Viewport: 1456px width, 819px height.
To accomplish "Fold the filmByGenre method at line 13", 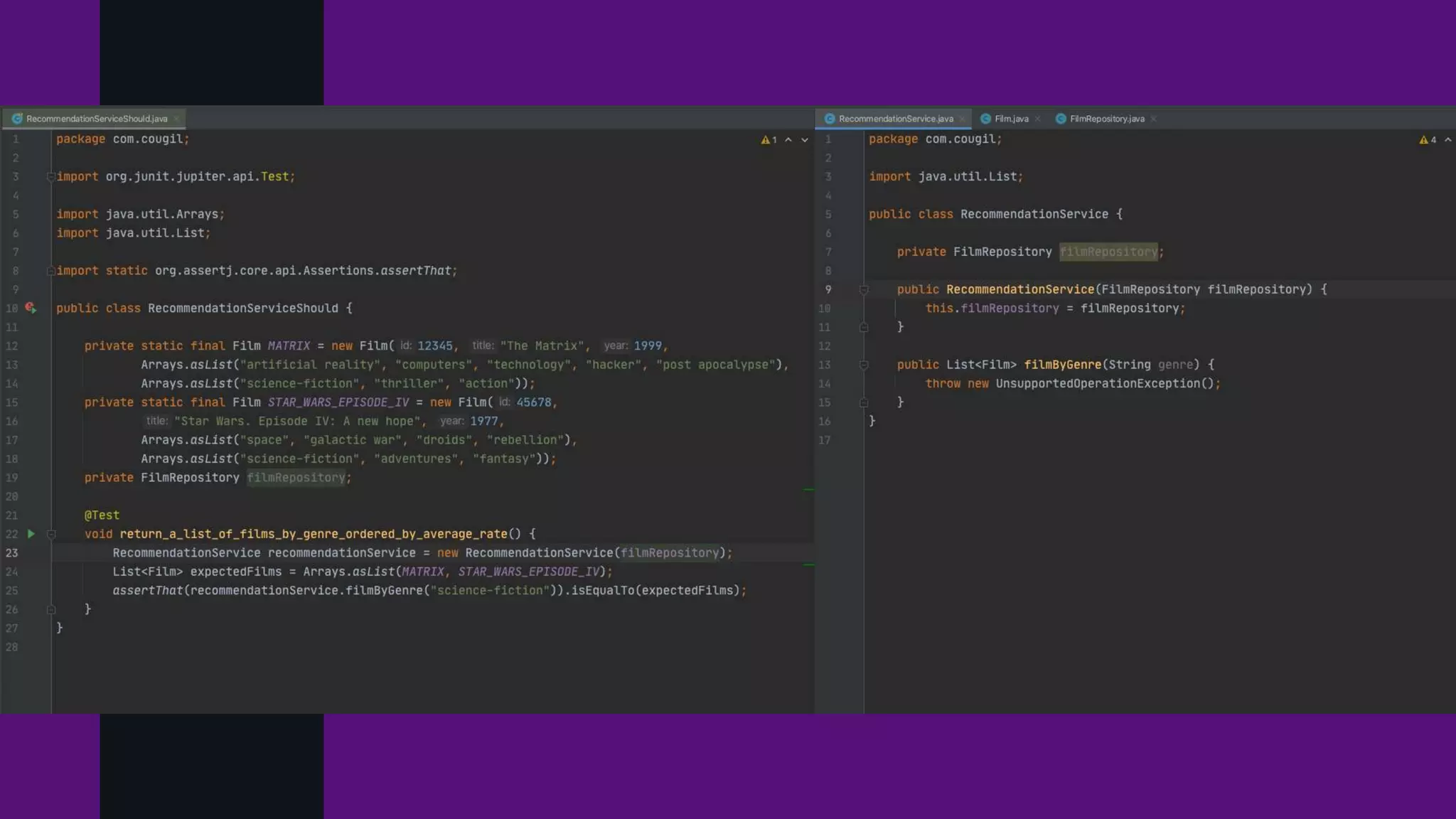I will point(864,365).
